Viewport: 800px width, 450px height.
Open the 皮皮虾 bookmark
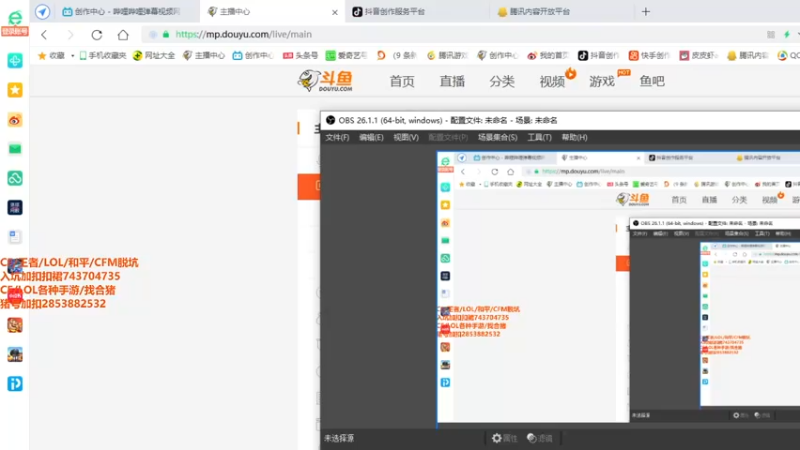[x=698, y=56]
